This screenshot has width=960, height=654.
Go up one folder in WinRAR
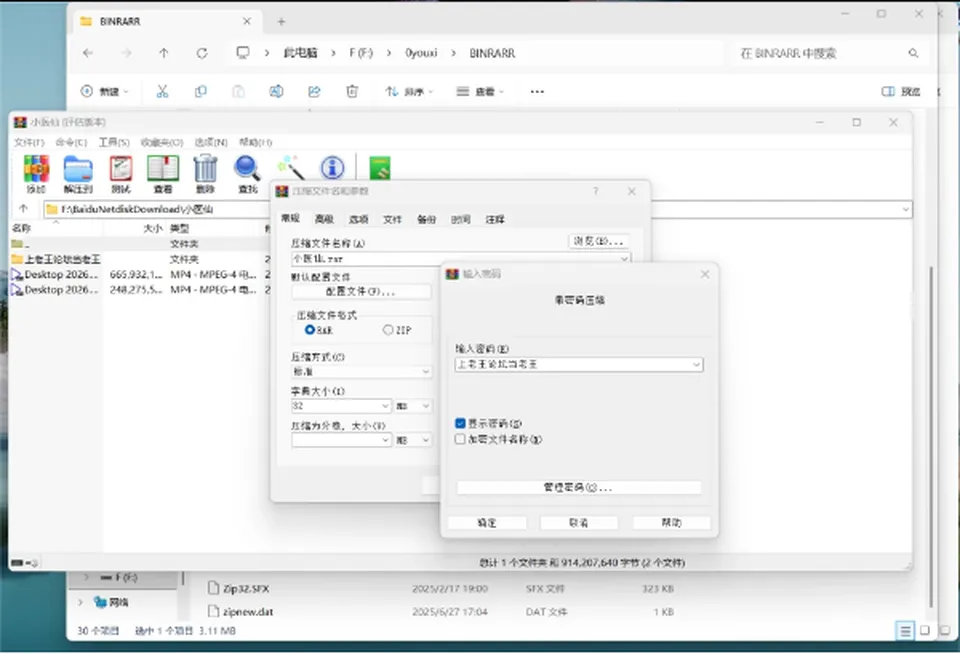pos(23,209)
